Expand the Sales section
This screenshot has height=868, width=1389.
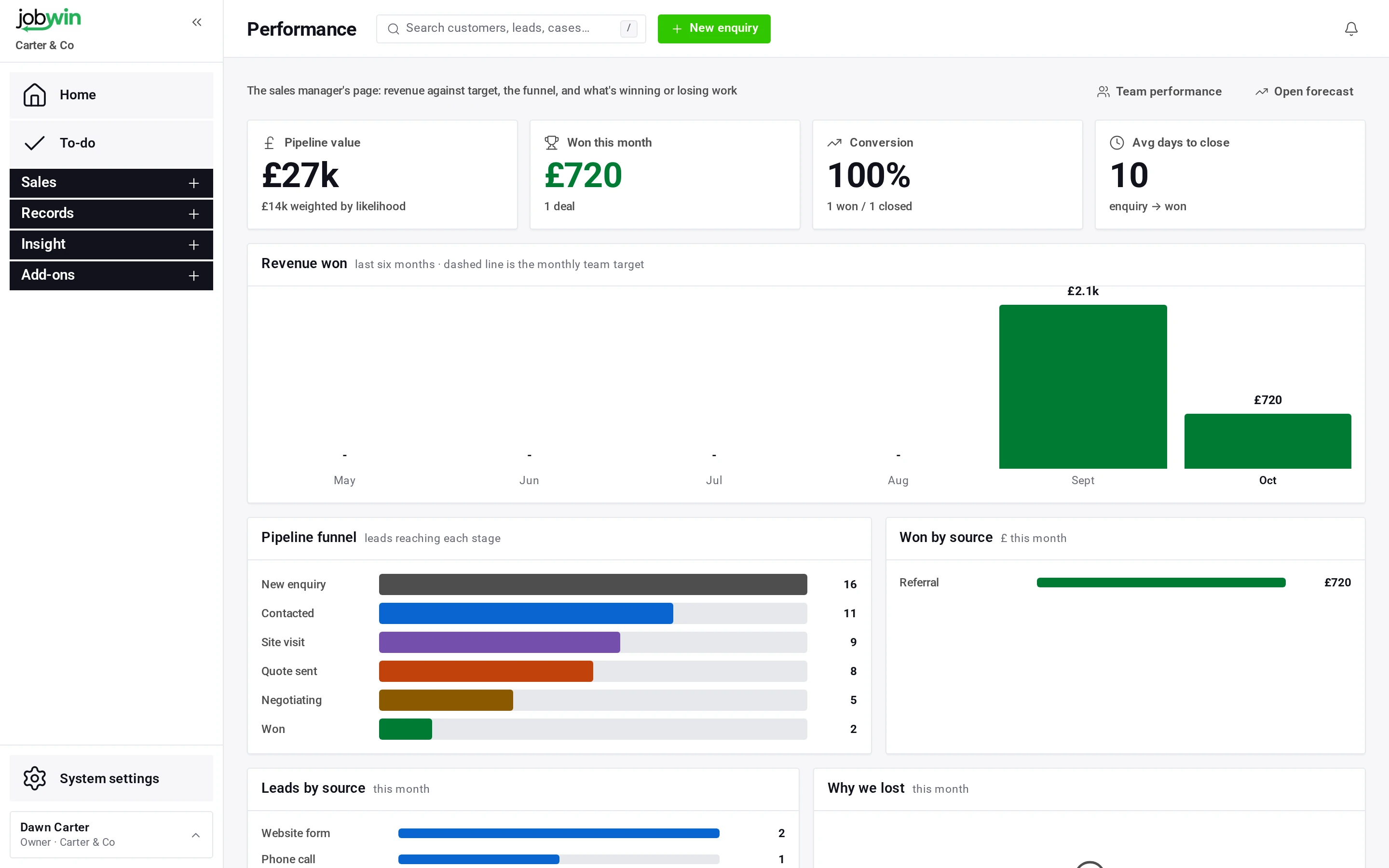click(111, 183)
